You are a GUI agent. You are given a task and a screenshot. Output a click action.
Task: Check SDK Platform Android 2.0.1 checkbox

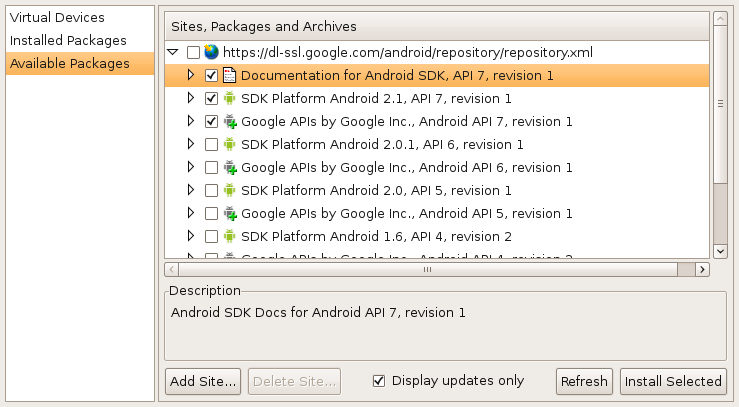pyautogui.click(x=211, y=145)
